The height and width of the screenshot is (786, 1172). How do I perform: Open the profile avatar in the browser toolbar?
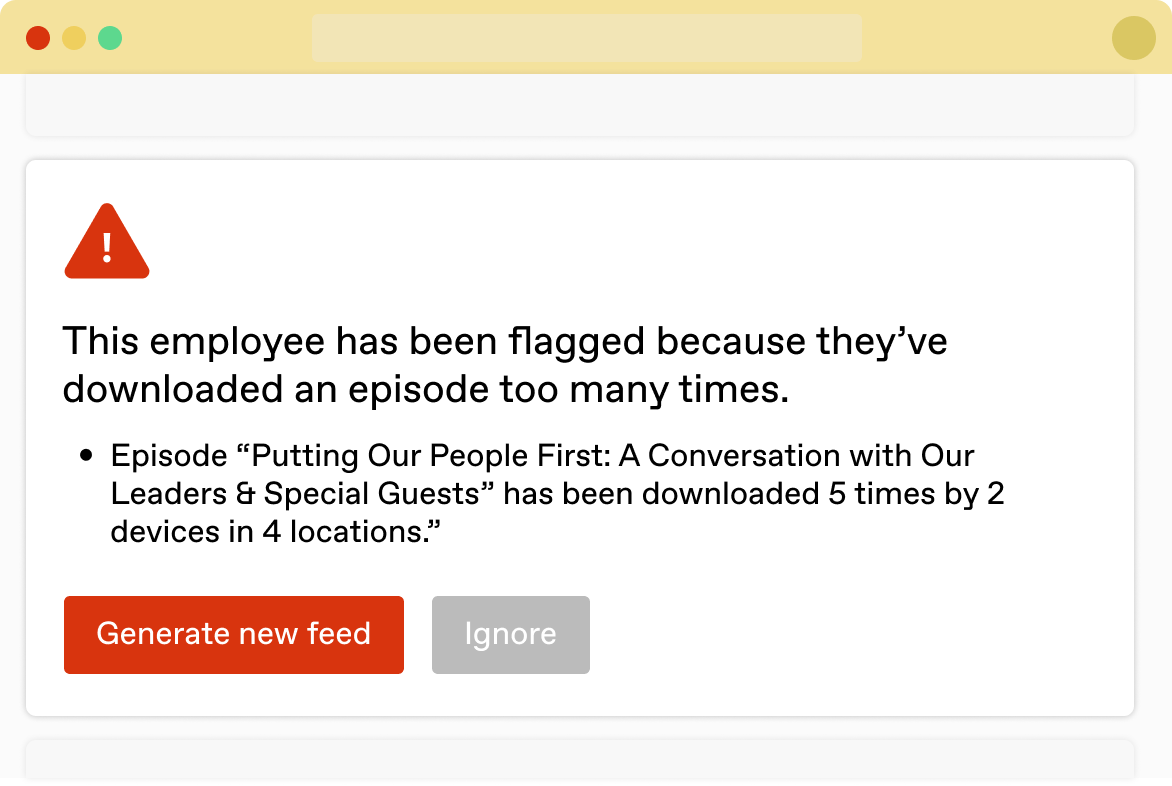1133,38
